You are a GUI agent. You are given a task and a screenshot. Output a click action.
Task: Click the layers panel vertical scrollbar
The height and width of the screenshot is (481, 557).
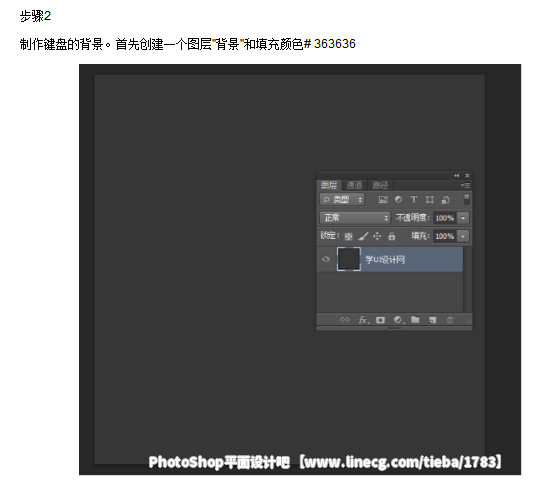(x=467, y=279)
